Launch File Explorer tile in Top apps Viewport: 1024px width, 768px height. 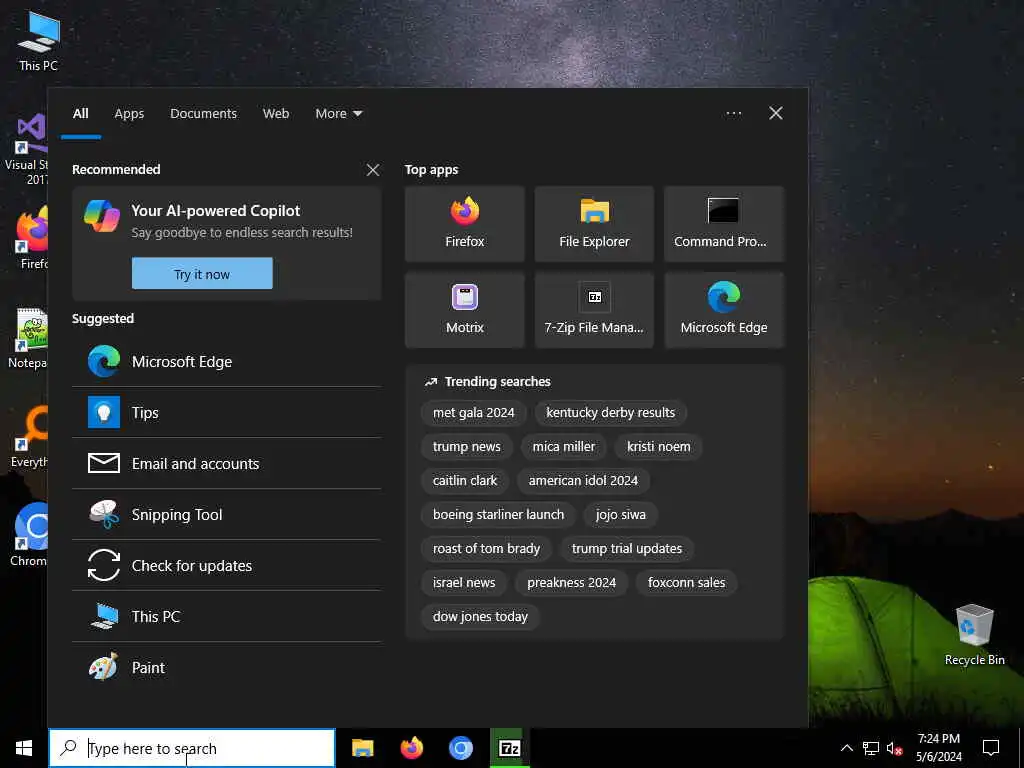point(594,224)
